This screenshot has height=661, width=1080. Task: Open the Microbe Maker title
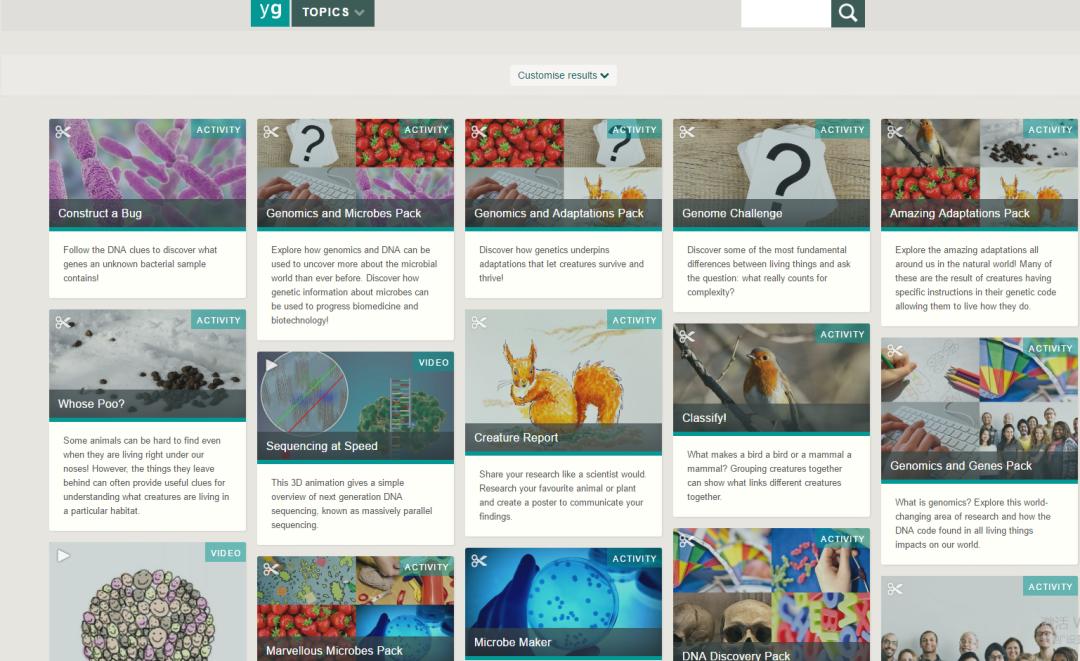(512, 642)
